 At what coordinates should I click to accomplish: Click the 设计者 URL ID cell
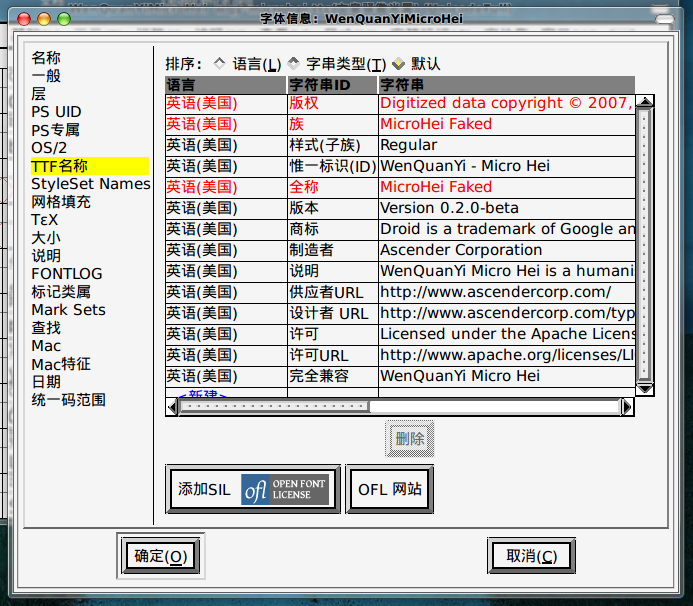pyautogui.click(x=333, y=313)
